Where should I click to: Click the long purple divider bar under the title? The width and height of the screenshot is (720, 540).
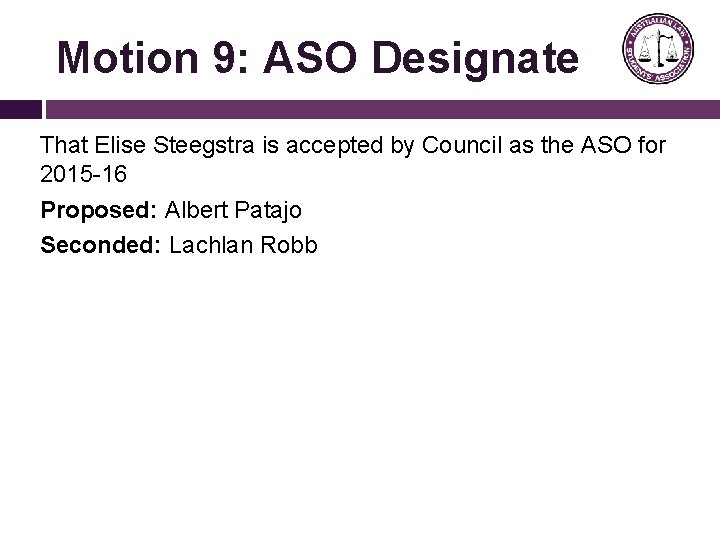(382, 109)
